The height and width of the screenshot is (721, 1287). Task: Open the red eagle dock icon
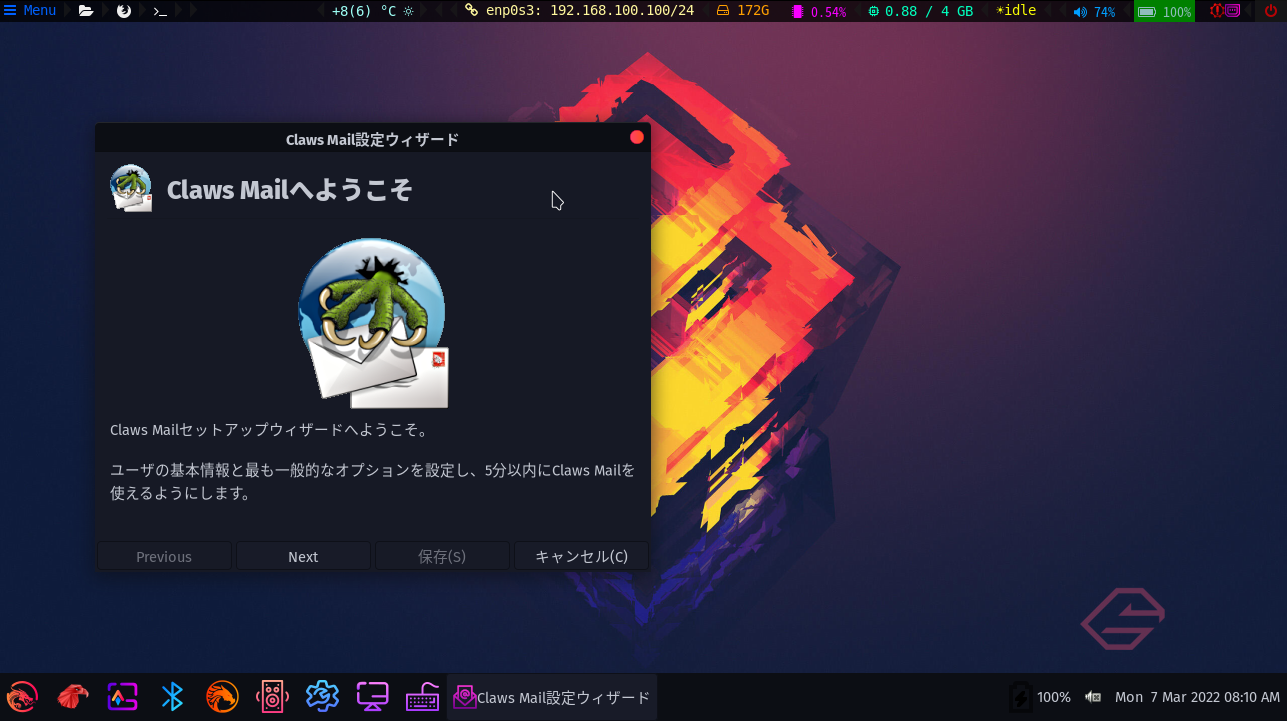point(72,696)
